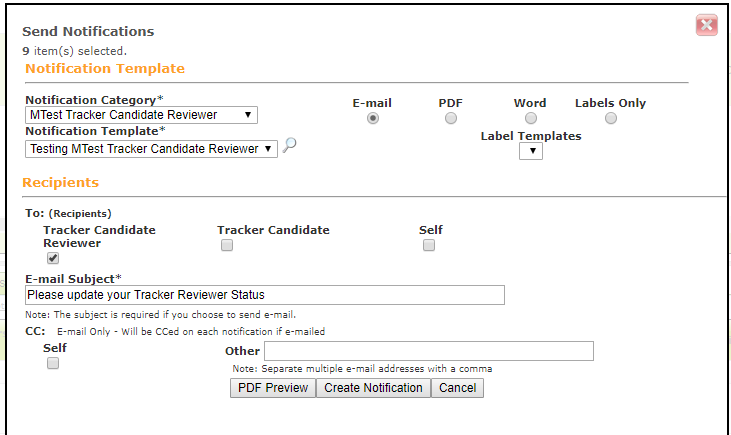The image size is (731, 435).
Task: Check the Tracker Candidate recipient checkbox
Action: (x=227, y=245)
